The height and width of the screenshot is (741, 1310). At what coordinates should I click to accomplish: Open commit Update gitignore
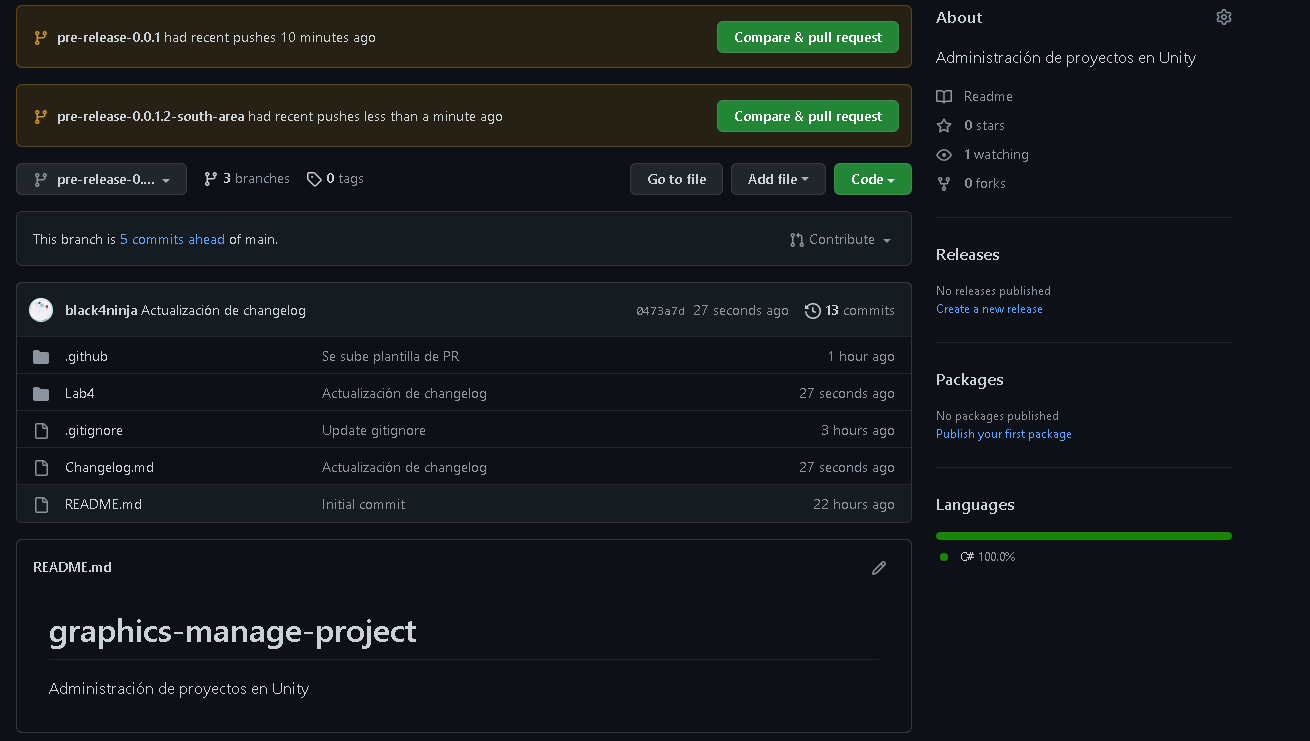pyautogui.click(x=374, y=431)
